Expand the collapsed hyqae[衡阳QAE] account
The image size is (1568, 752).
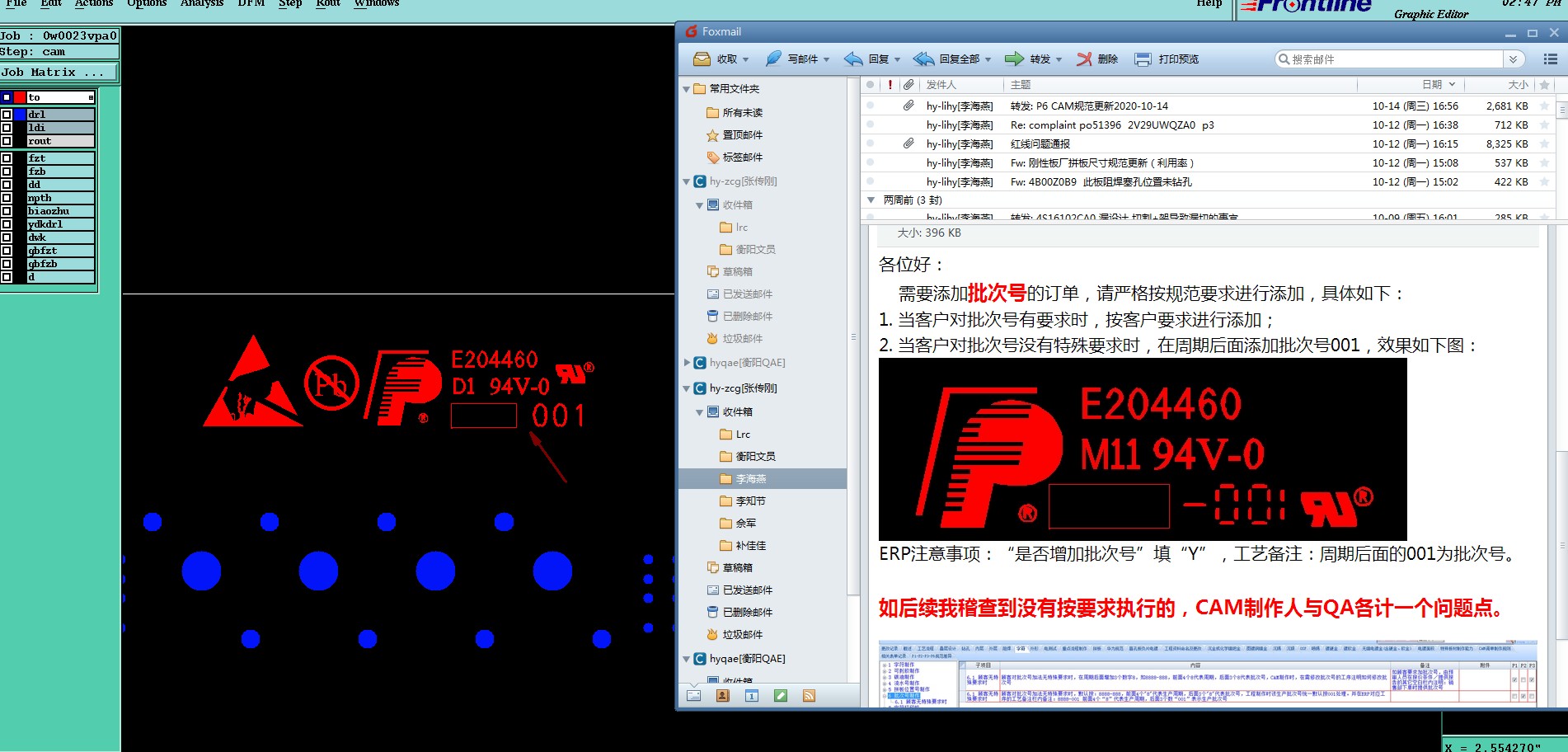687,363
